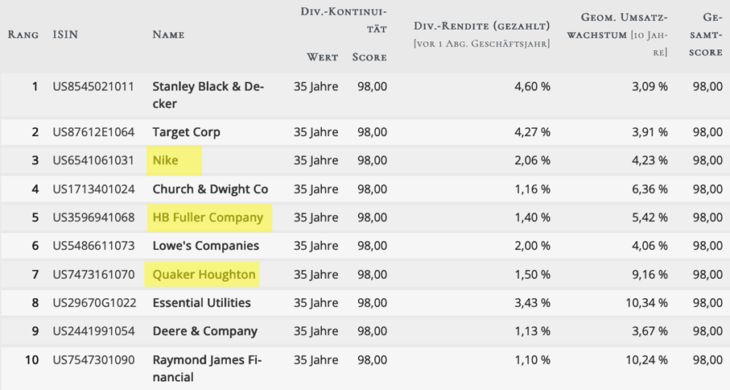The height and width of the screenshot is (390, 730).
Task: Select the ISIN US29670G1022 cell
Action: [x=95, y=303]
